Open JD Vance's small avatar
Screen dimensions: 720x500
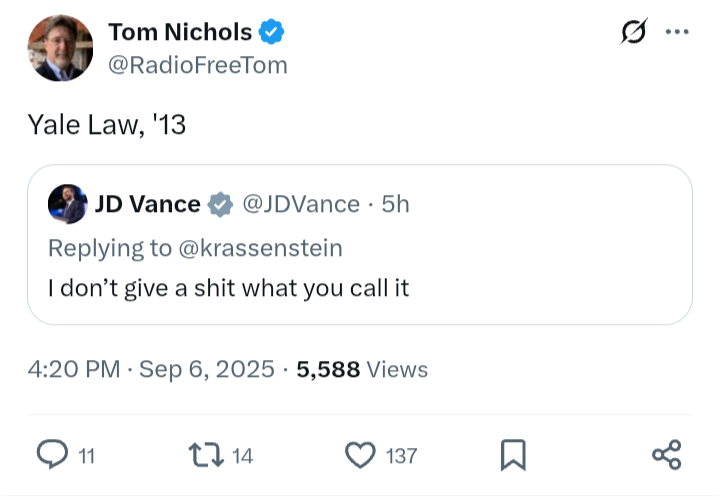pos(67,204)
